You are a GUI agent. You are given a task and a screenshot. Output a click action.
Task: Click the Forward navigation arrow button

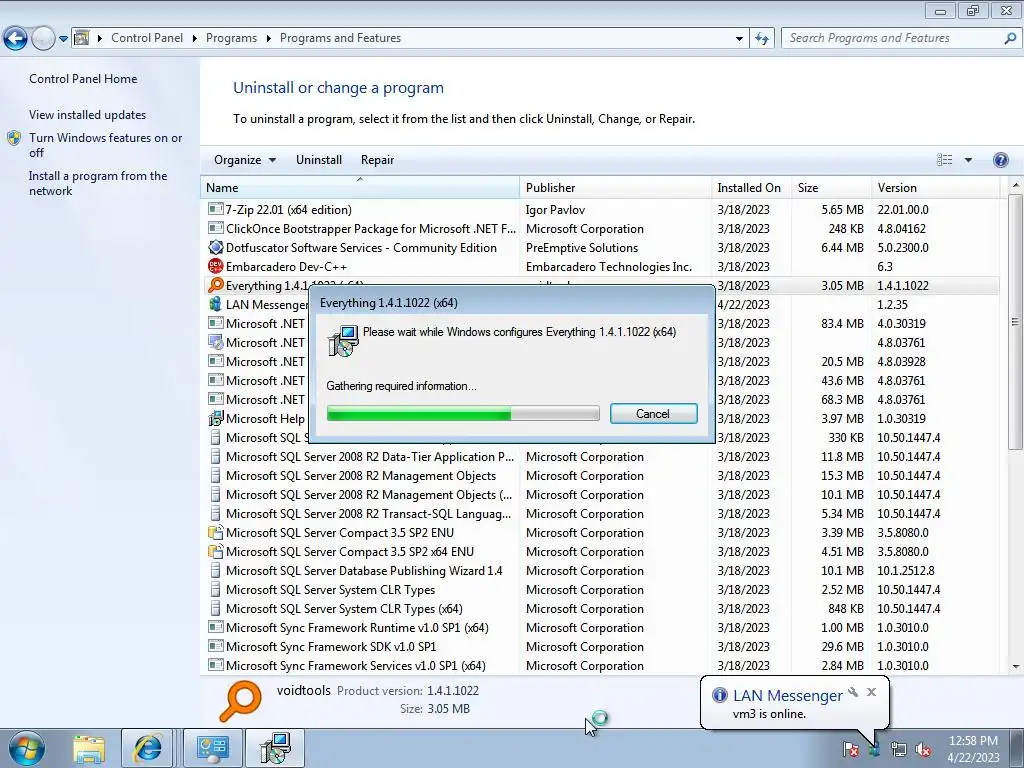[43, 39]
